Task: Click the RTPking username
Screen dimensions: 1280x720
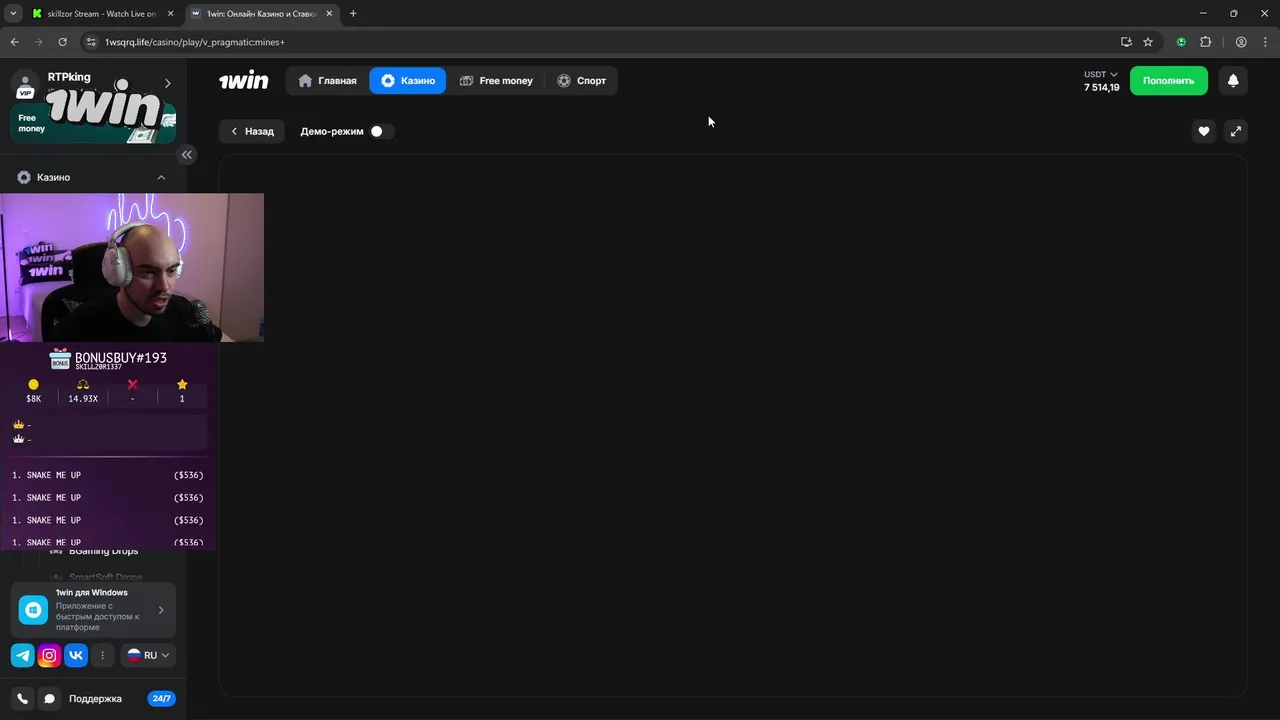Action: coord(69,77)
